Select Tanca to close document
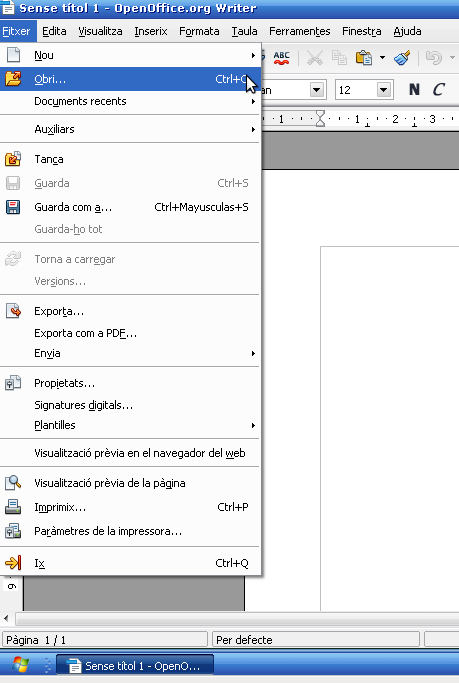 (x=130, y=159)
